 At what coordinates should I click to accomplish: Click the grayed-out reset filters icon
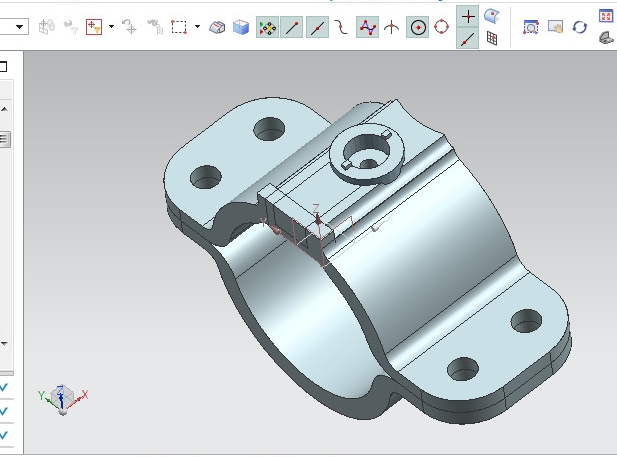[x=71, y=27]
